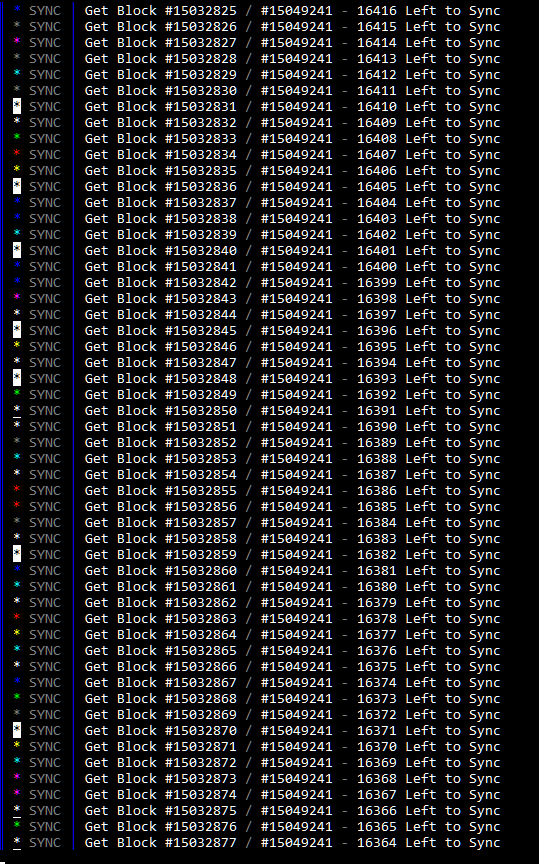
Task: Select "16380 Left to Sync" text
Action: (x=428, y=586)
